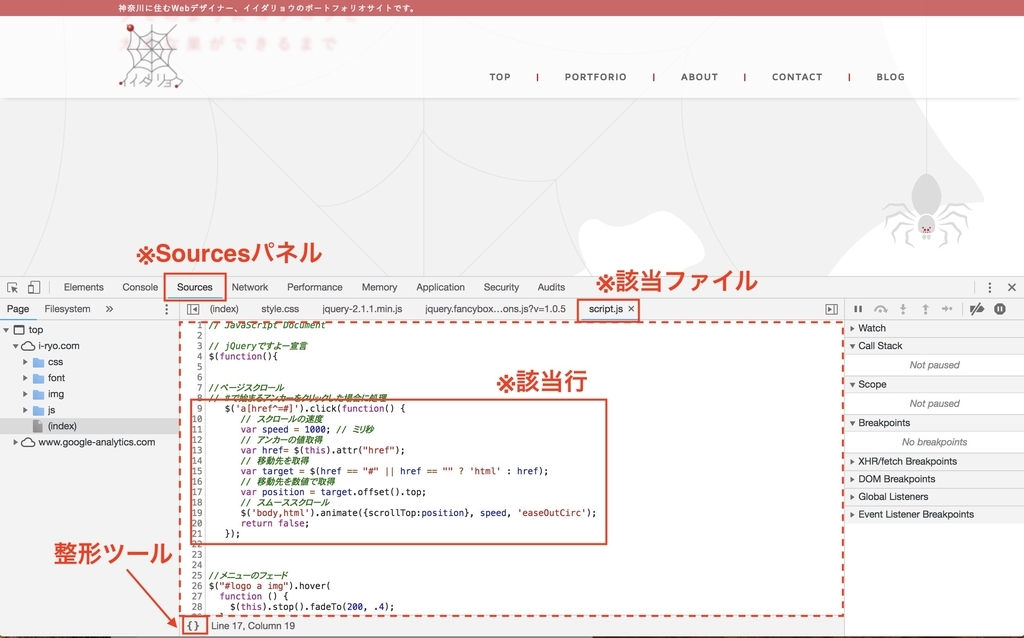Open the Security tab

pos(501,287)
